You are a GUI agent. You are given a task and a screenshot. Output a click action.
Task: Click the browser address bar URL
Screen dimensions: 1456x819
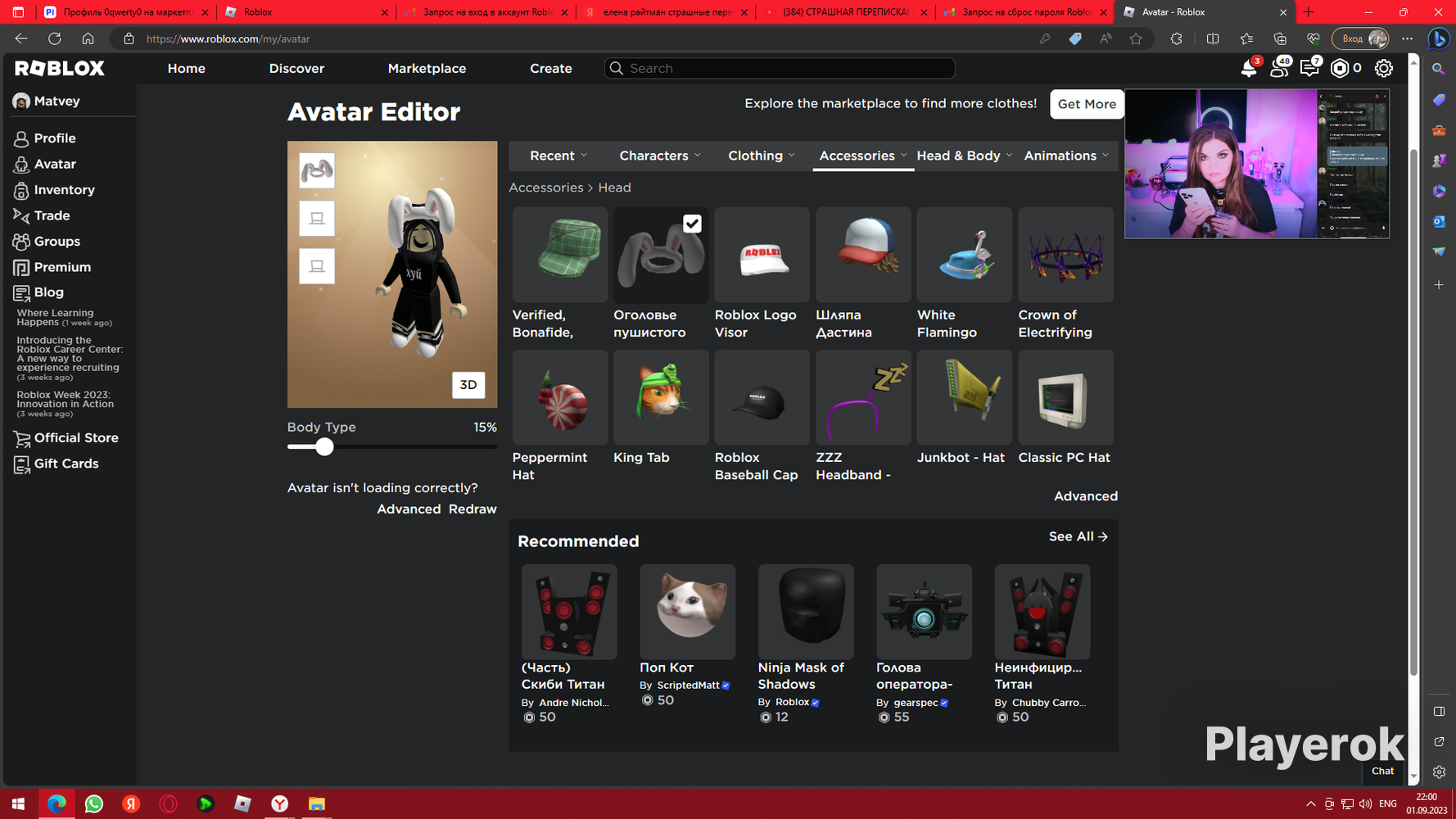point(228,38)
